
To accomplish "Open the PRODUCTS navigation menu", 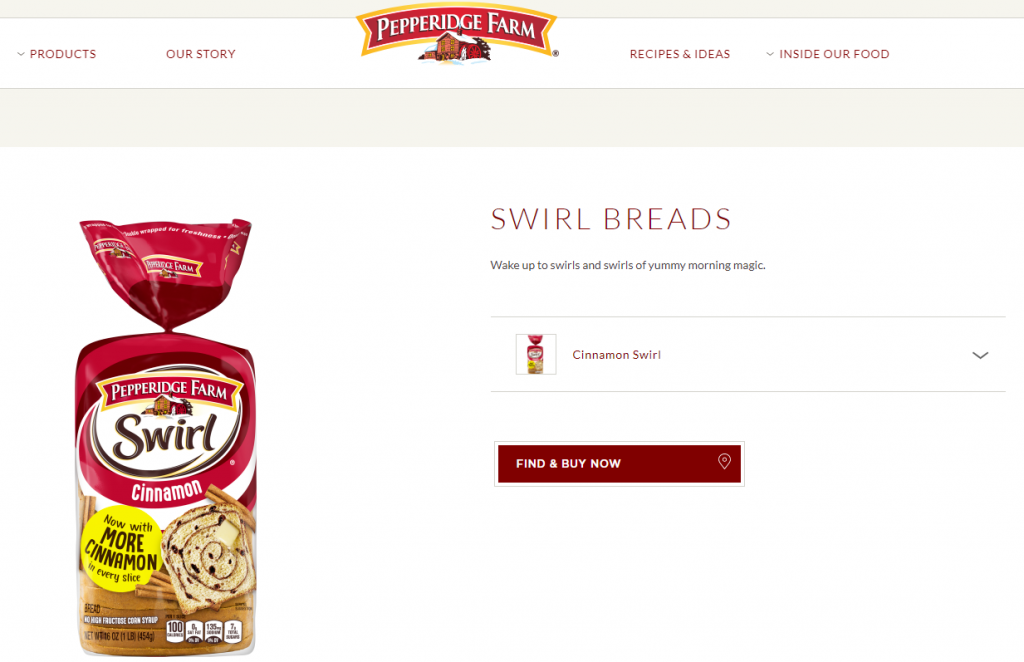I will point(63,54).
